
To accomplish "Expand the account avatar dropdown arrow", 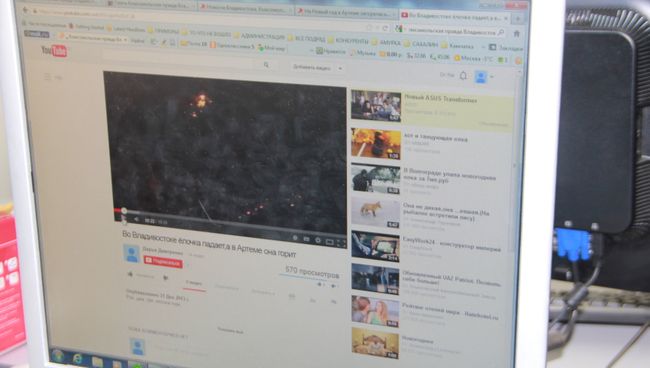I will [x=492, y=77].
